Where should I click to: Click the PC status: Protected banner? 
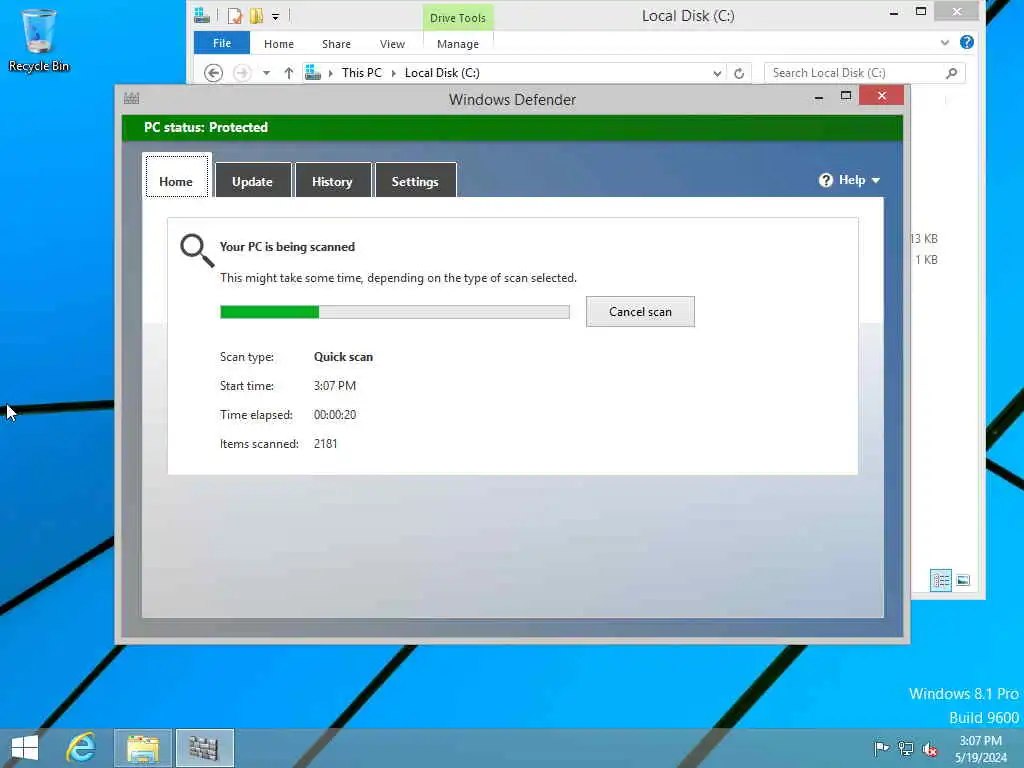(x=513, y=127)
